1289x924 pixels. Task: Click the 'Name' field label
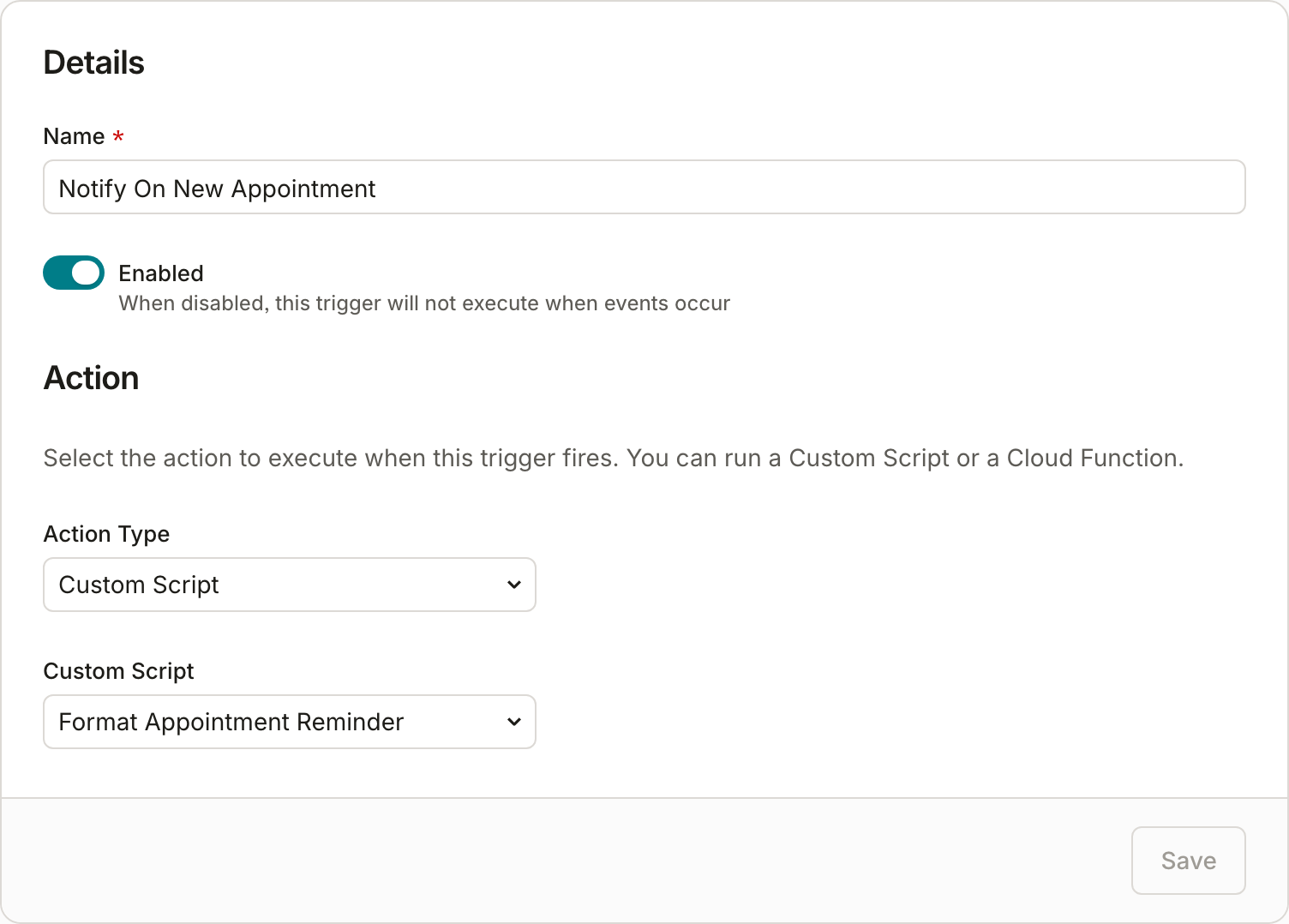coord(75,136)
